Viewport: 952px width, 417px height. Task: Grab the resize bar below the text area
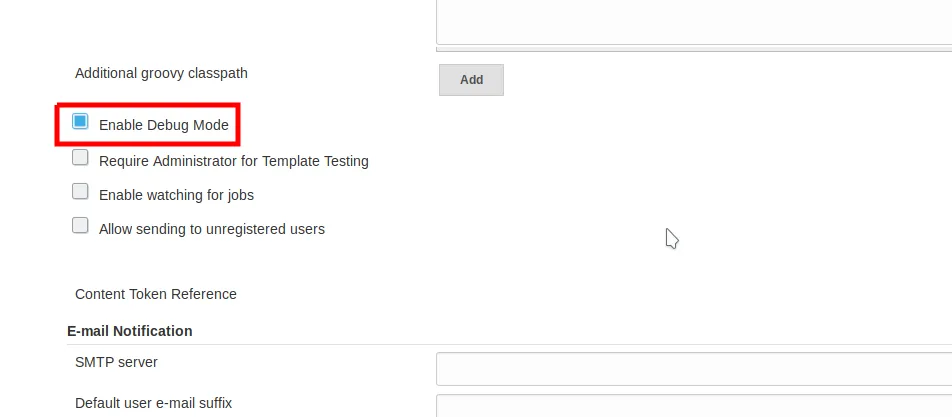(693, 48)
